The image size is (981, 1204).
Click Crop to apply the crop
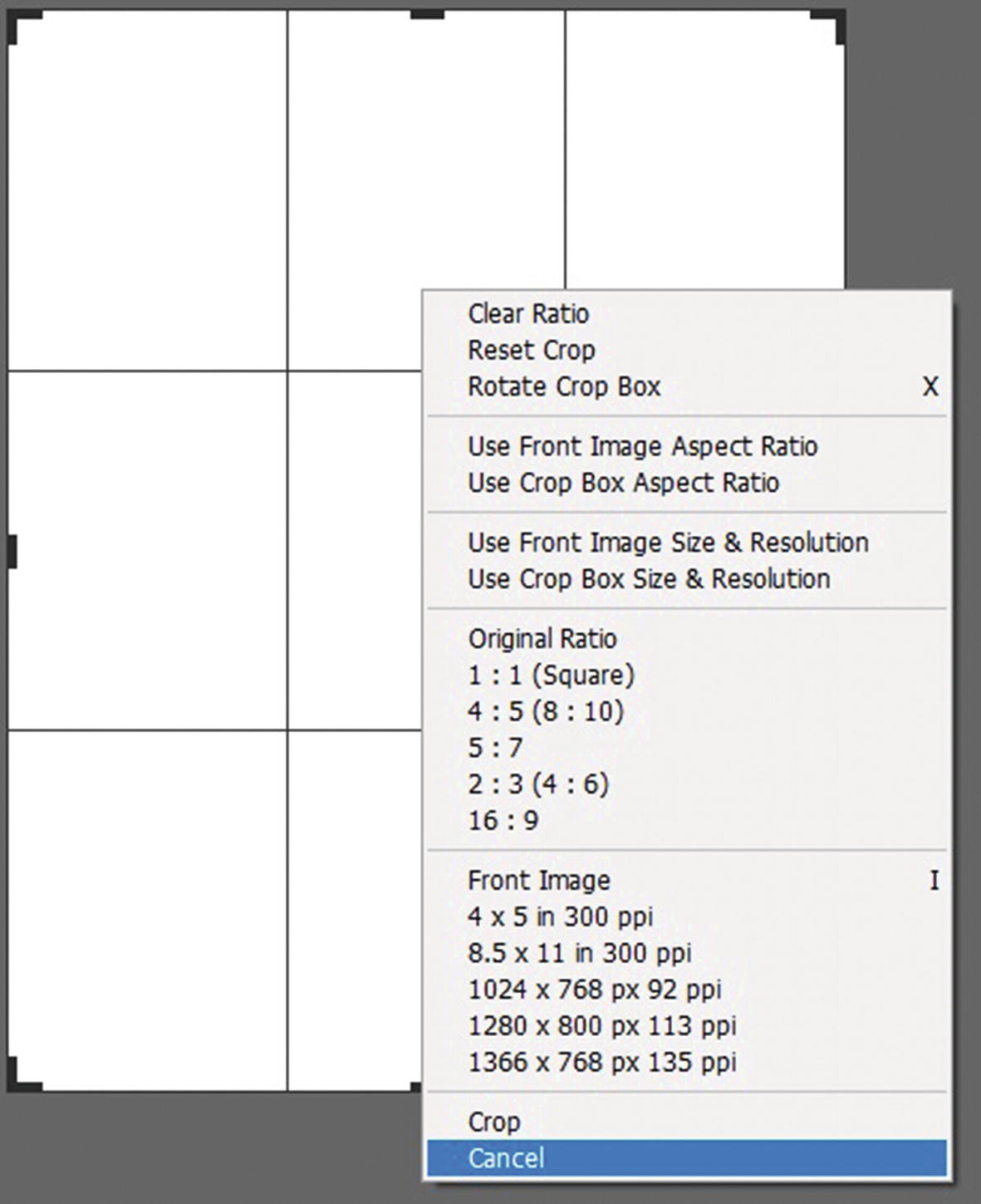[x=495, y=1121]
